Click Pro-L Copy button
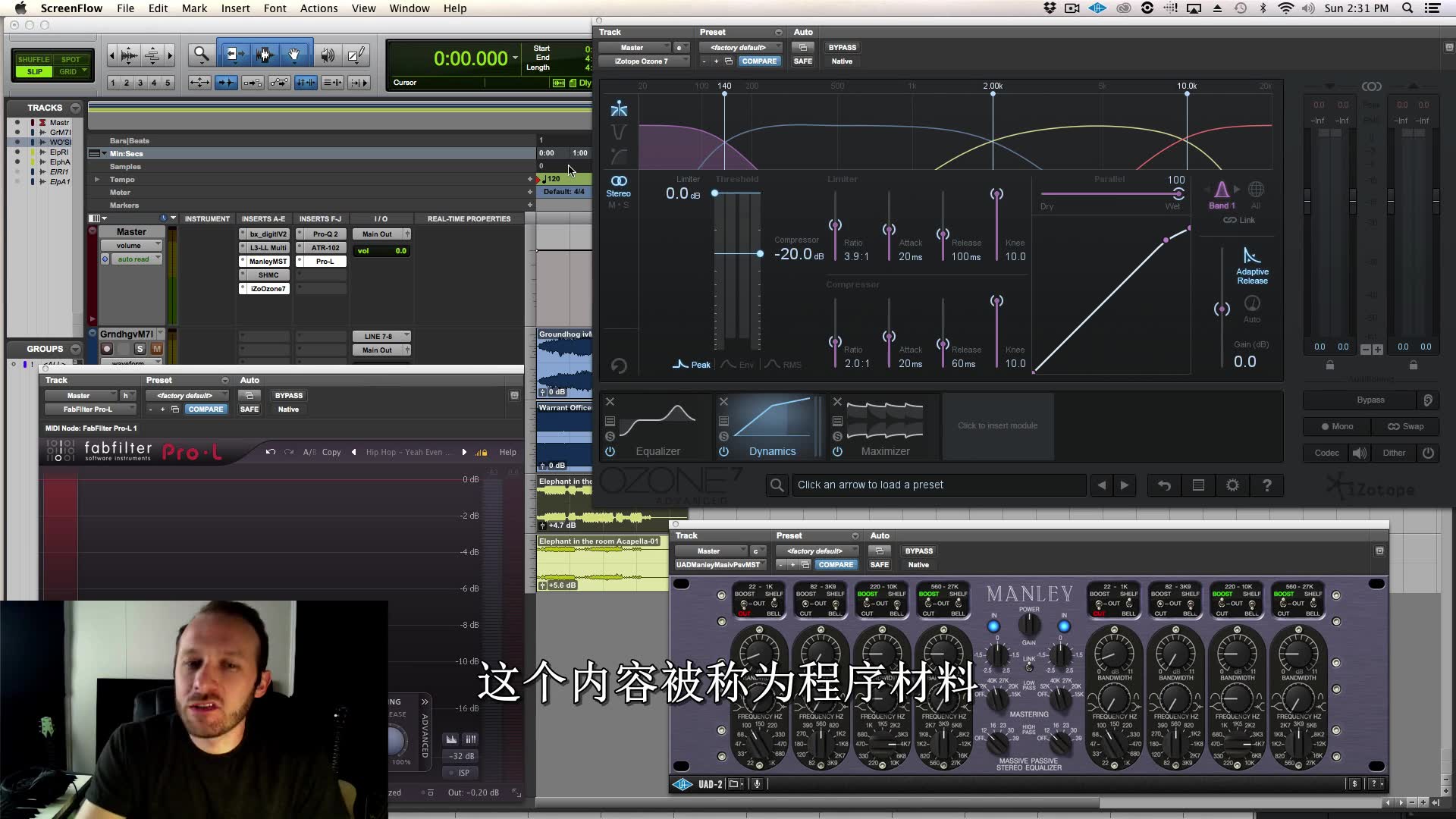Viewport: 1456px width, 819px height. (x=331, y=452)
